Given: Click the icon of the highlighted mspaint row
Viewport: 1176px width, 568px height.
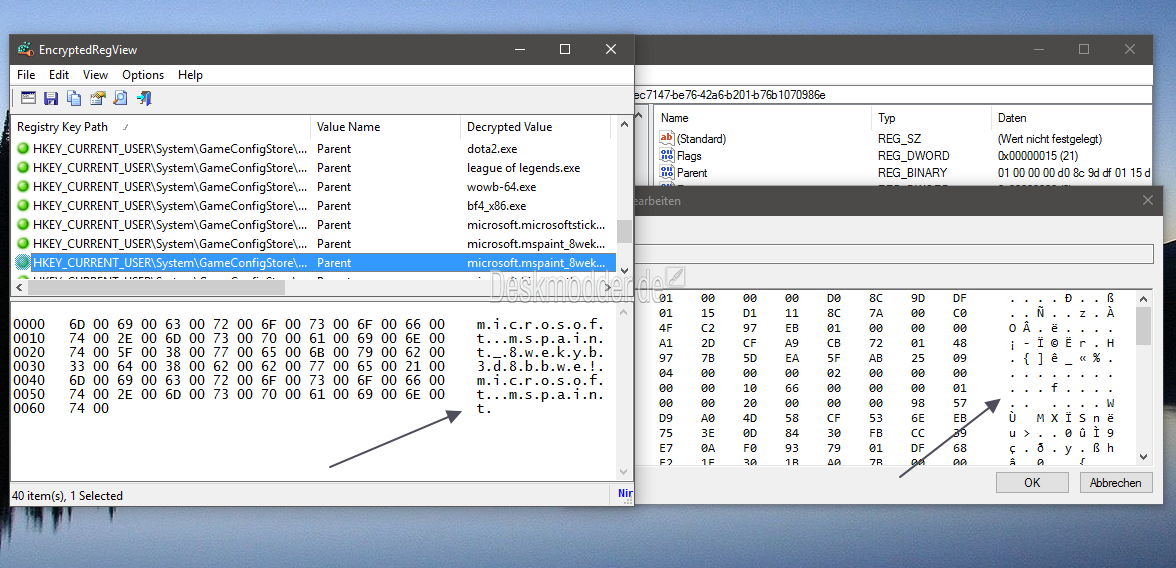Looking at the screenshot, I should (x=22, y=263).
